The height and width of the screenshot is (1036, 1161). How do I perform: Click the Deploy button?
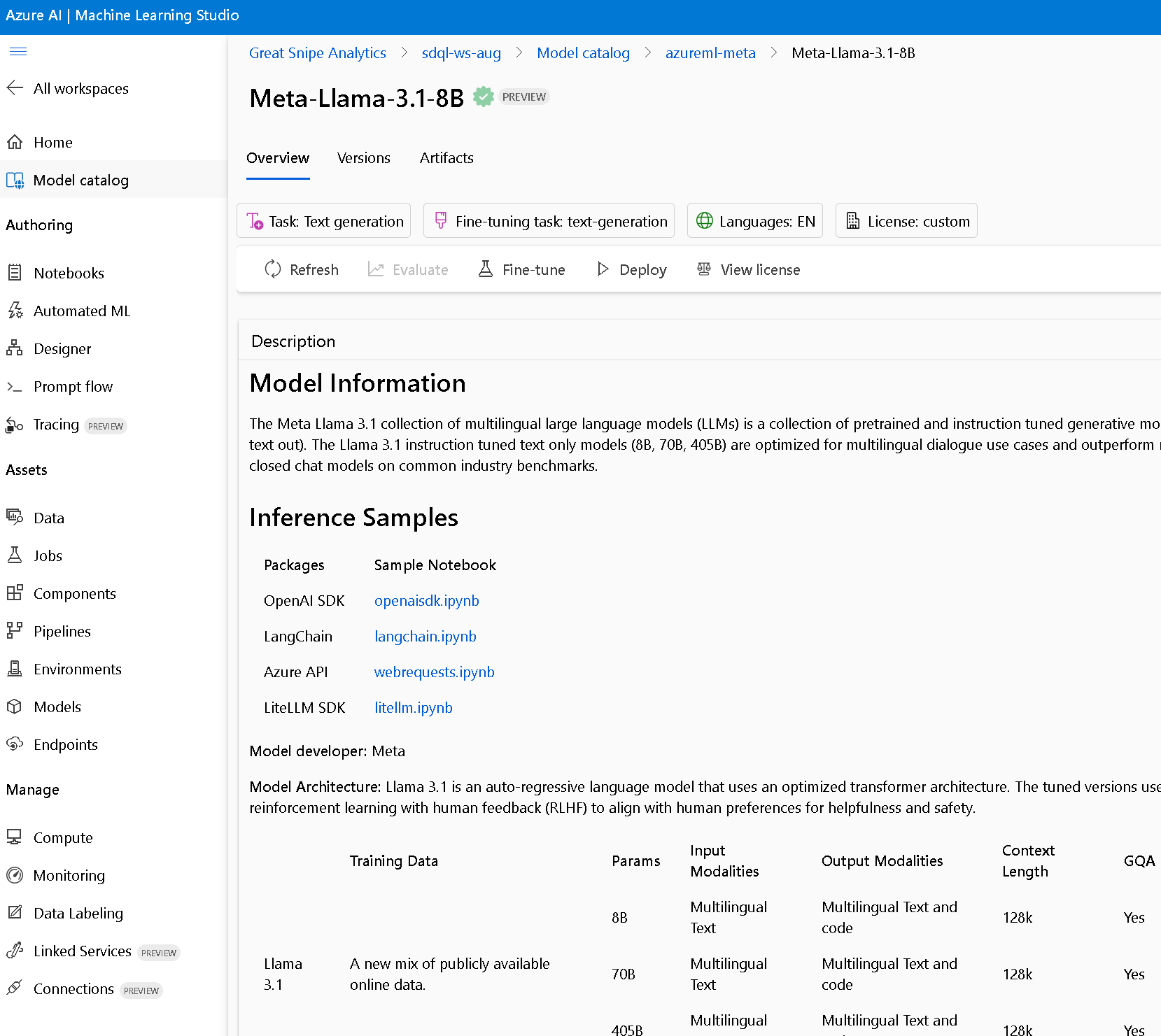pos(631,269)
